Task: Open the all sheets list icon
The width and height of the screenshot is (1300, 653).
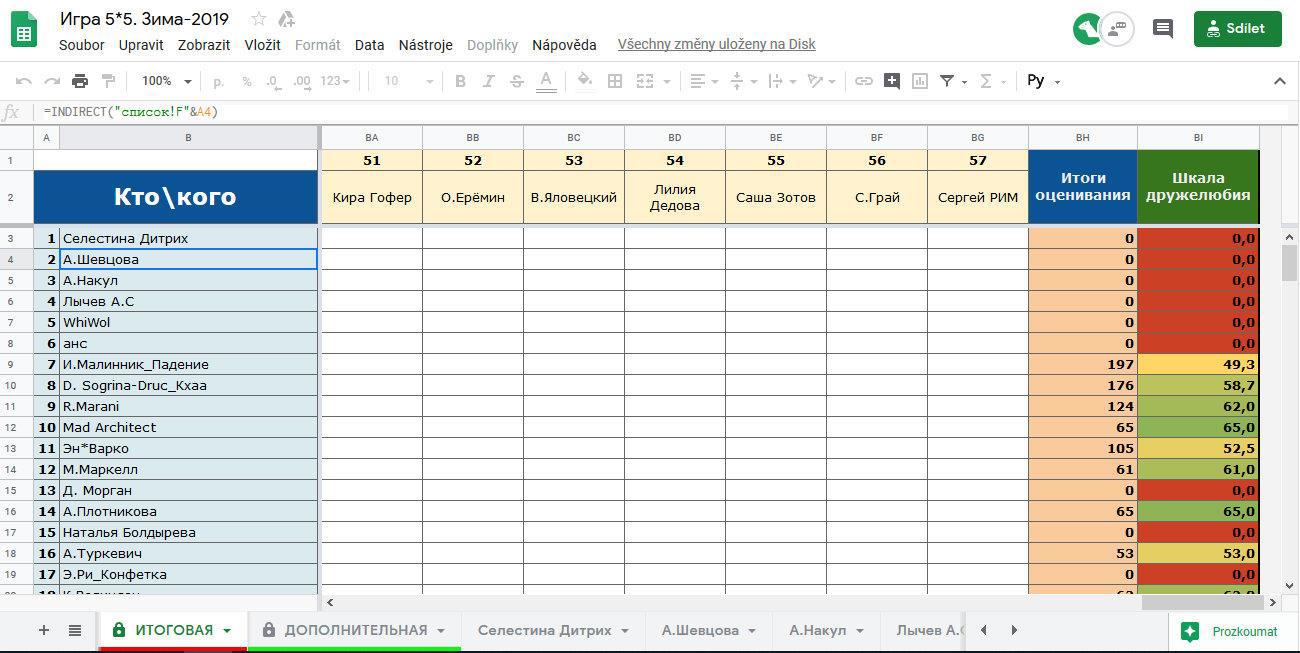Action: pyautogui.click(x=75, y=630)
